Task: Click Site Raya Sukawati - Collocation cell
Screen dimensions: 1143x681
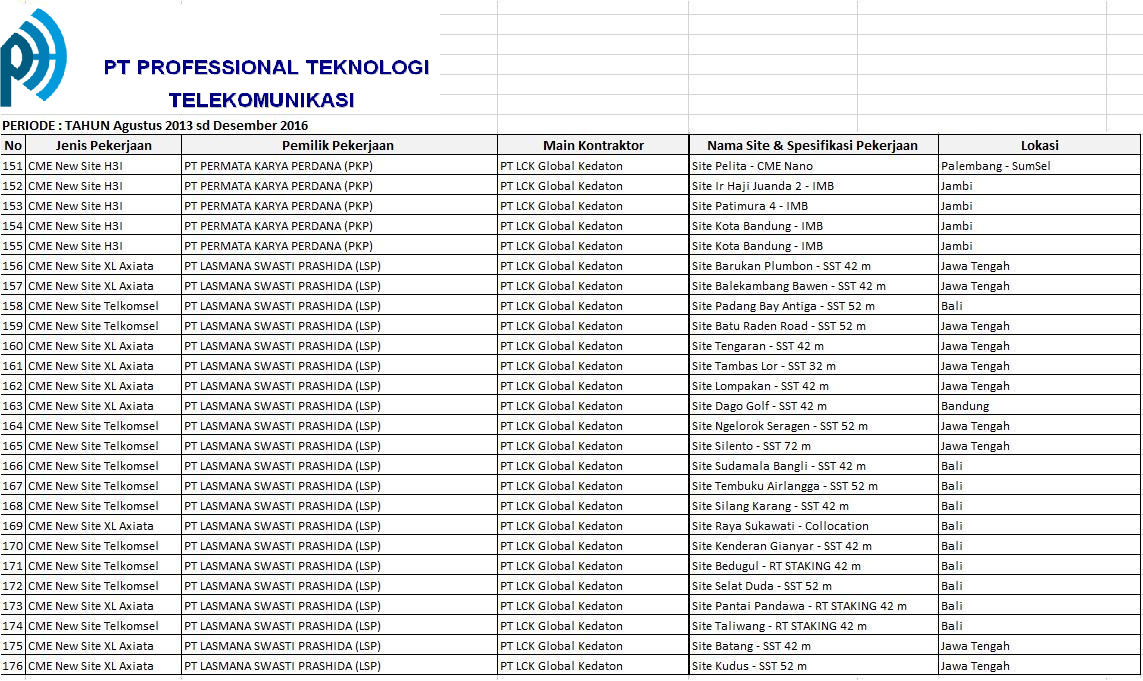Action: click(x=780, y=526)
